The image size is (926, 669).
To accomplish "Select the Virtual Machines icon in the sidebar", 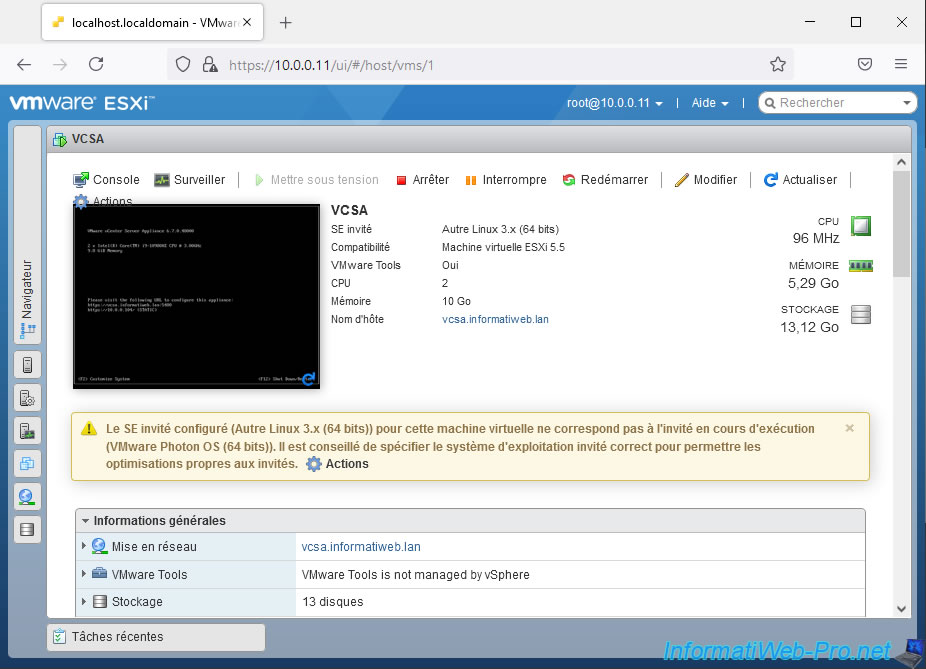I will [x=27, y=463].
